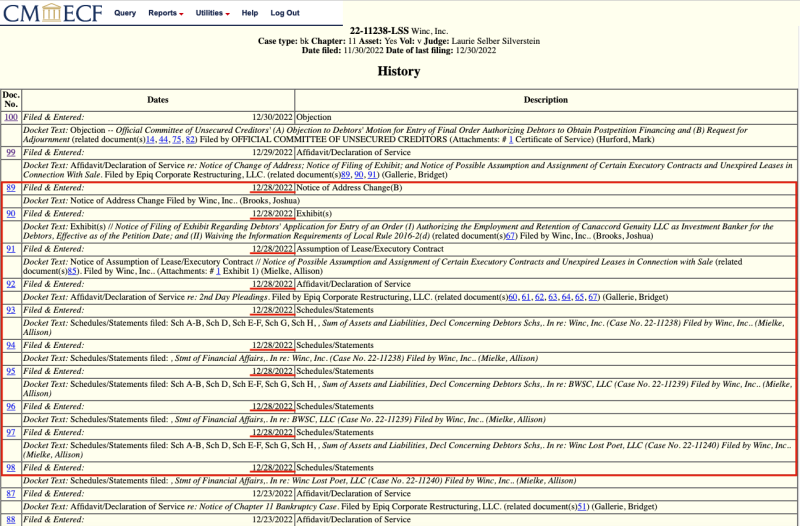Click the Dates column header
The height and width of the screenshot is (526, 800).
[158, 99]
